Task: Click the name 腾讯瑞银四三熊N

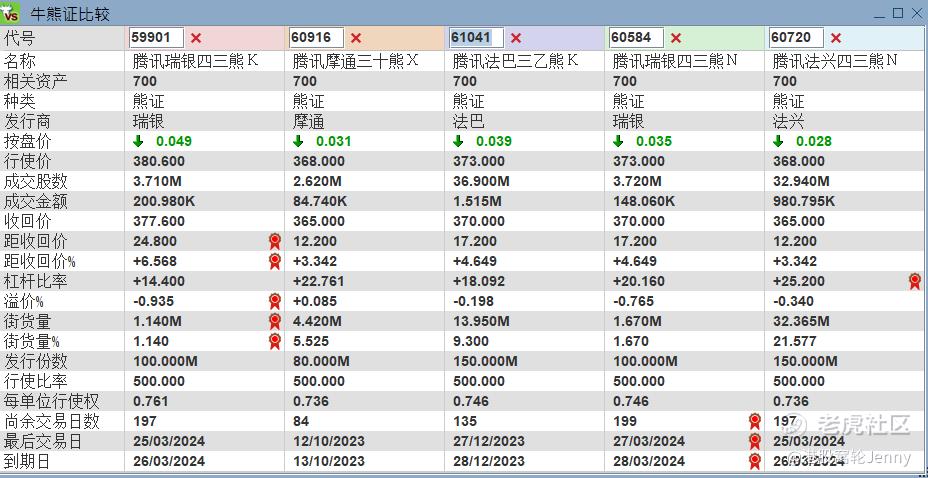Action: pos(675,61)
